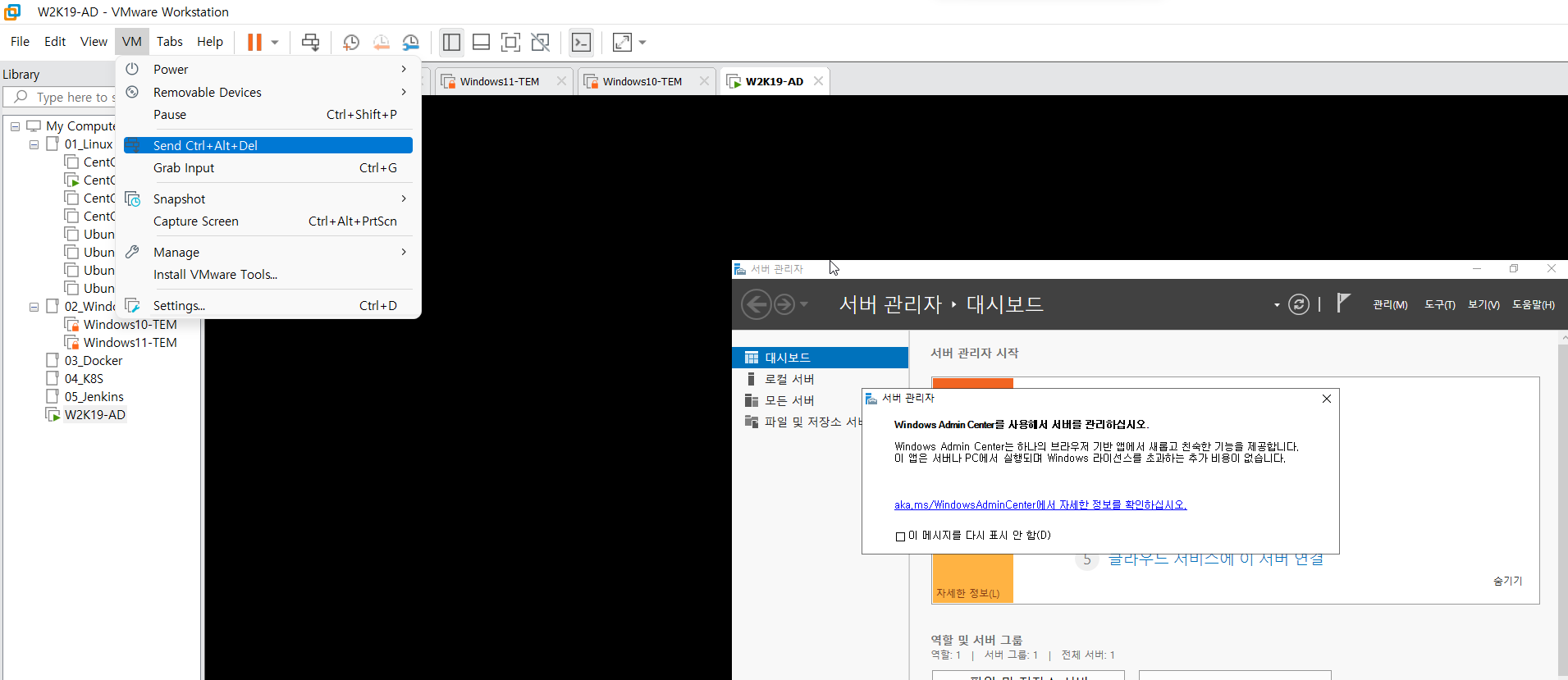Click the Server Manager refresh icon
This screenshot has height=680, width=1568.
coord(1298,304)
